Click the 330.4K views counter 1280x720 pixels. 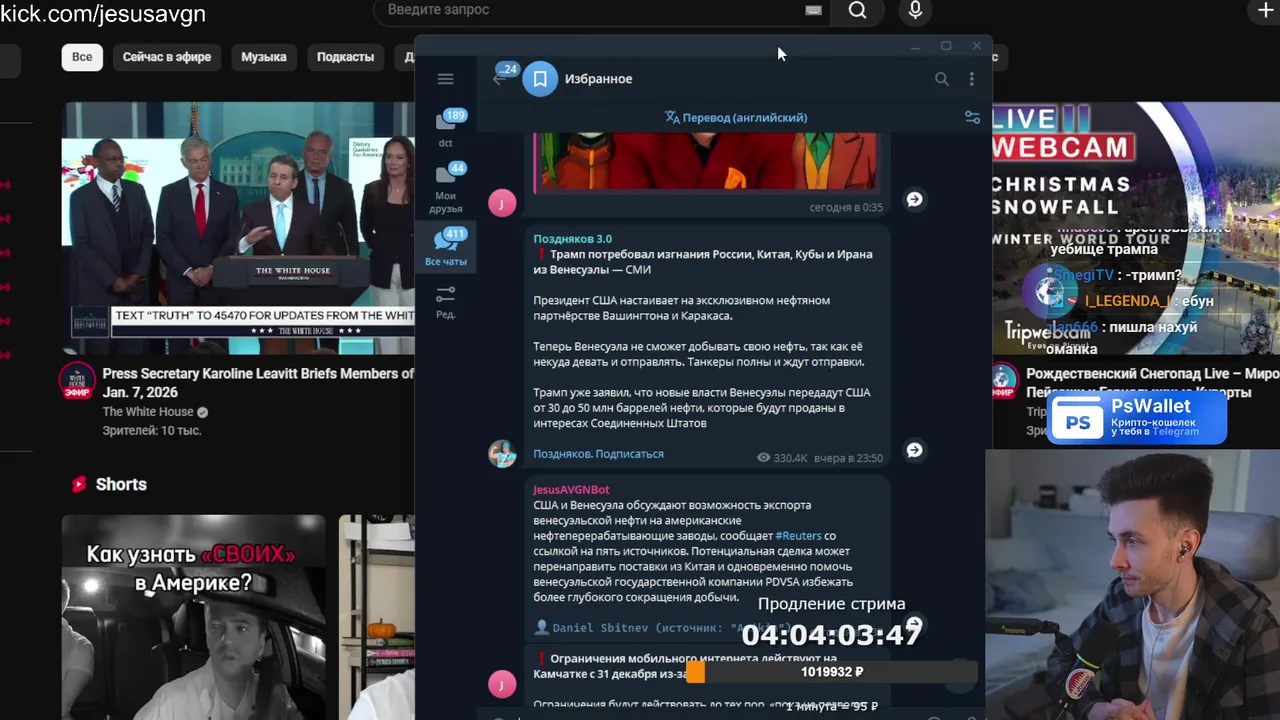click(x=782, y=458)
